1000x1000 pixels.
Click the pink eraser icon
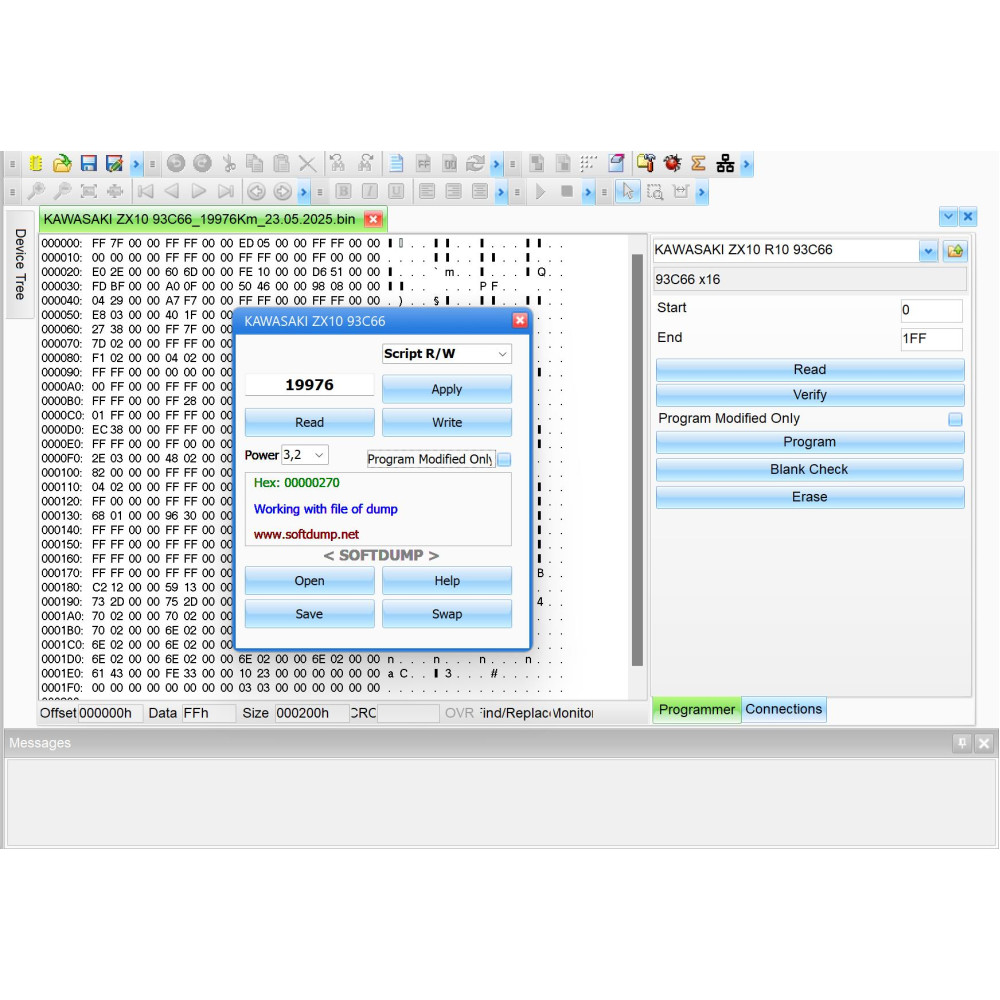616,163
